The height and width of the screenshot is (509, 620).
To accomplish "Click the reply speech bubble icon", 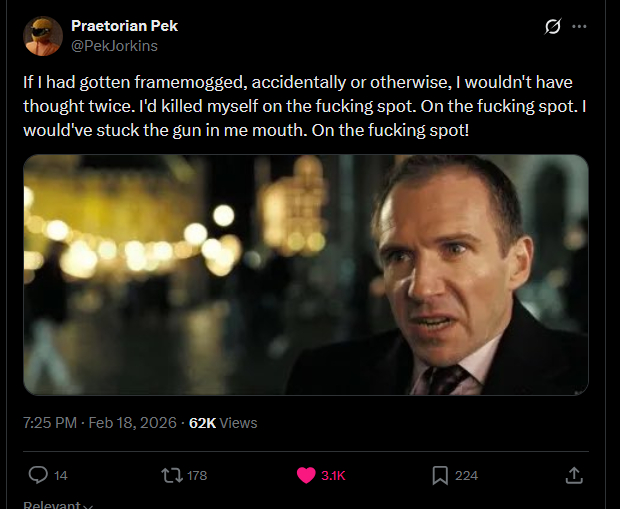I will (38, 475).
